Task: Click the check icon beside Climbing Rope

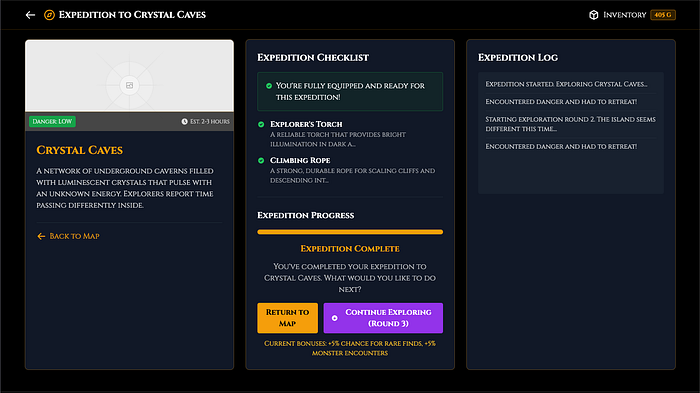Action: point(261,160)
